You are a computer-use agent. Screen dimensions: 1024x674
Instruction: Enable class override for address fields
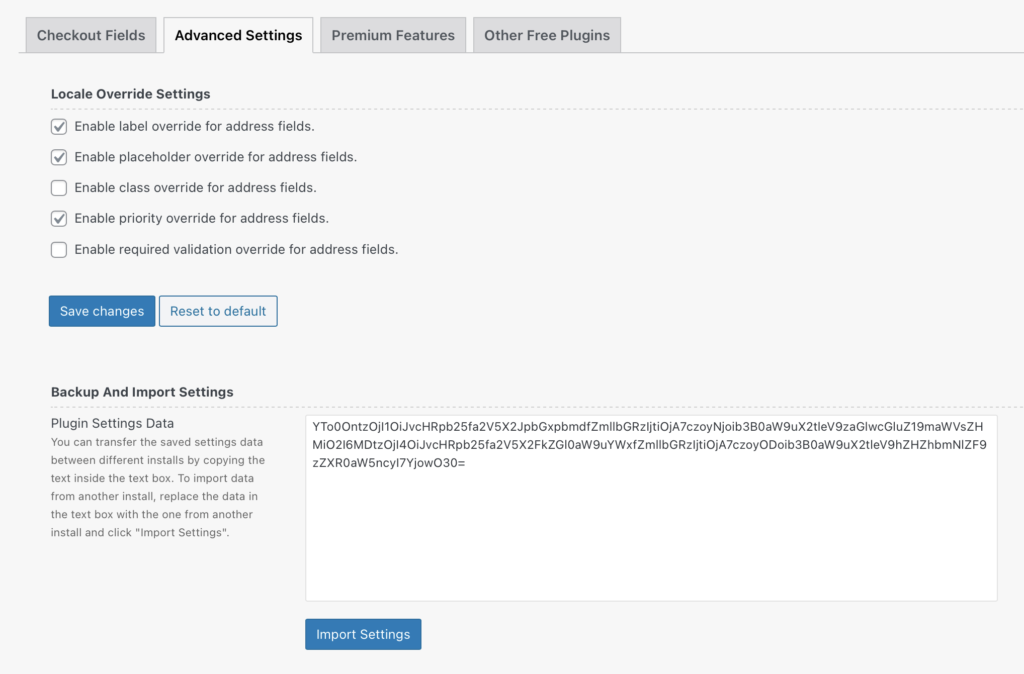(x=59, y=188)
